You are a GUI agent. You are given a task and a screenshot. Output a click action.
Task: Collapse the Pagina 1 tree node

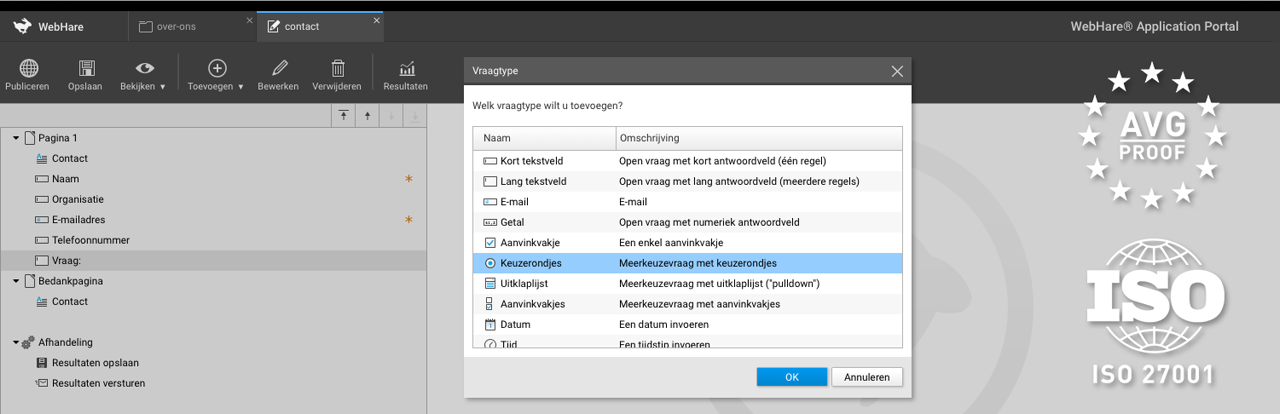(x=16, y=138)
